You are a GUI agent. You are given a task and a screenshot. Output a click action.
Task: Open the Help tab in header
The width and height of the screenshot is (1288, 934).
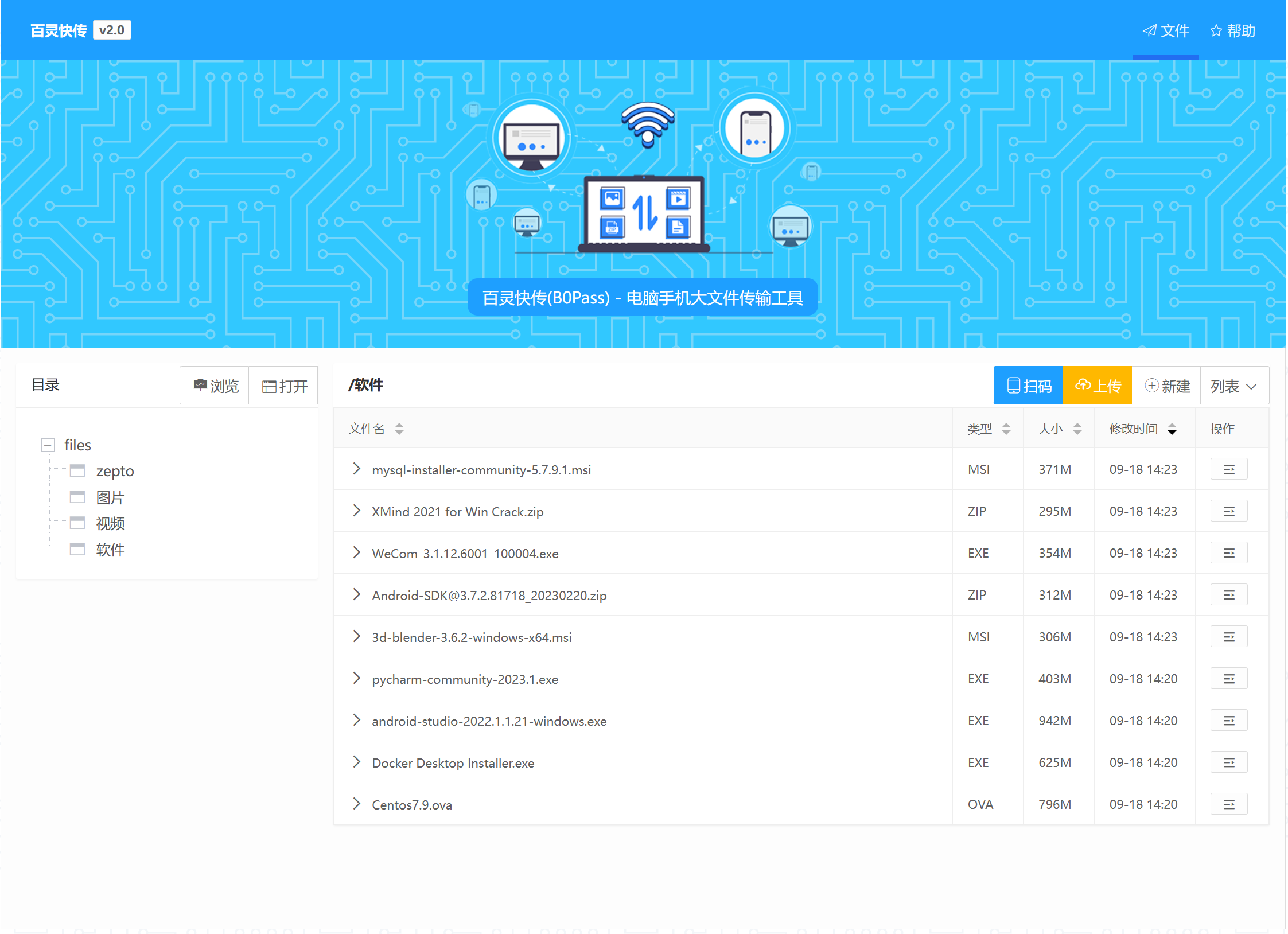pyautogui.click(x=1232, y=30)
